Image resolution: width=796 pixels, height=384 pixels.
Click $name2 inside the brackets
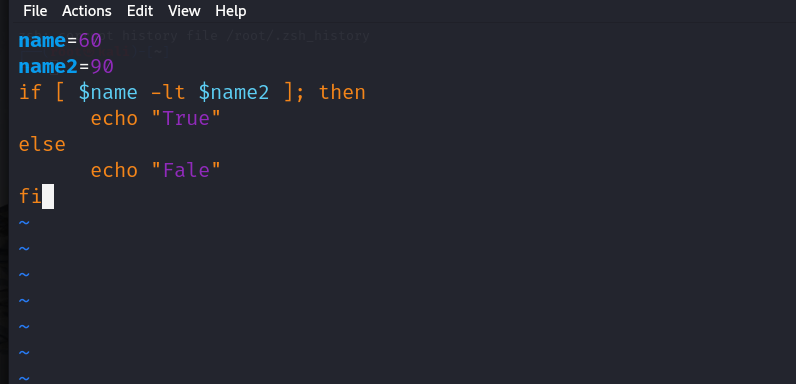234,92
